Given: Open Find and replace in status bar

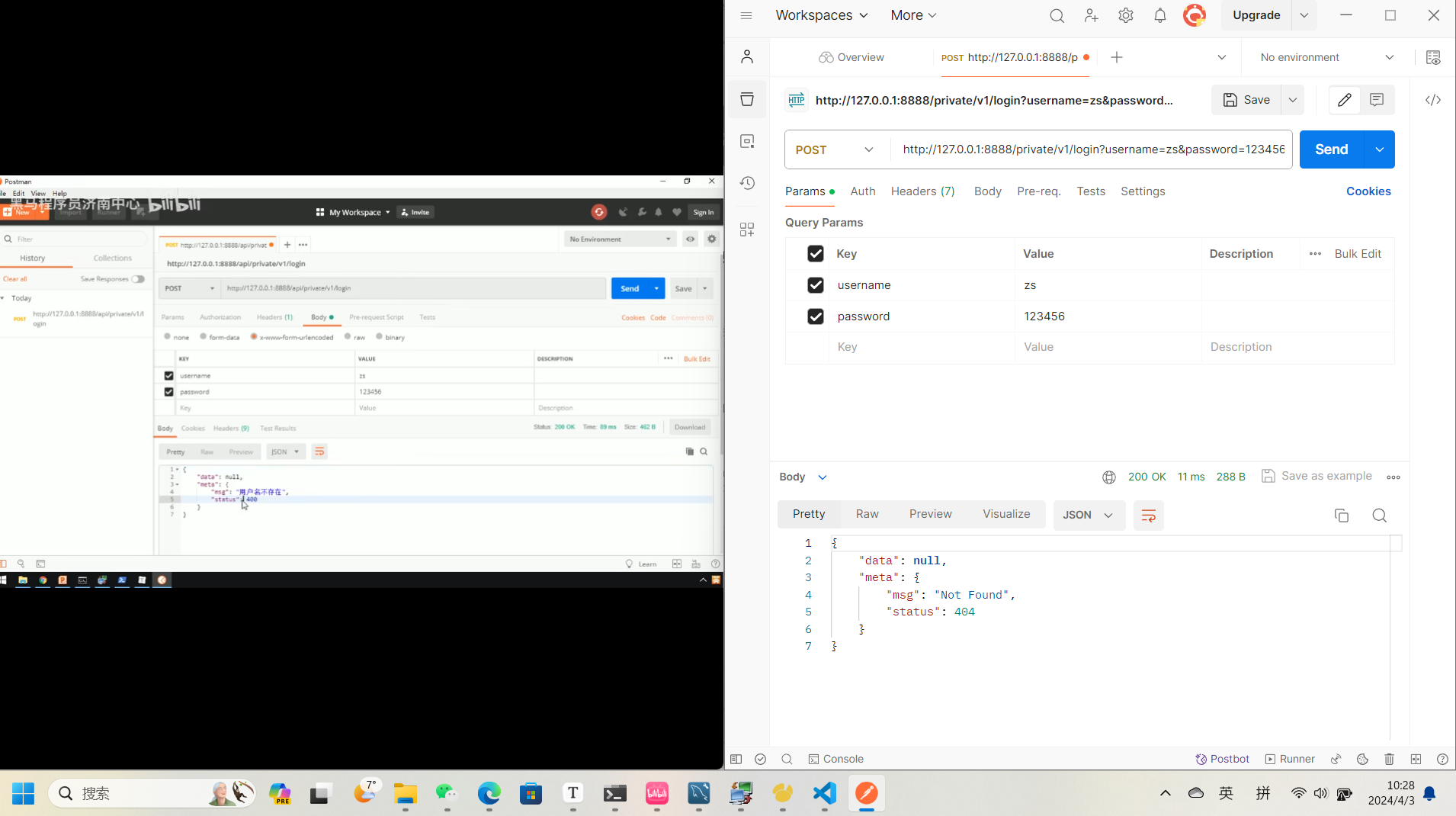Looking at the screenshot, I should [787, 759].
